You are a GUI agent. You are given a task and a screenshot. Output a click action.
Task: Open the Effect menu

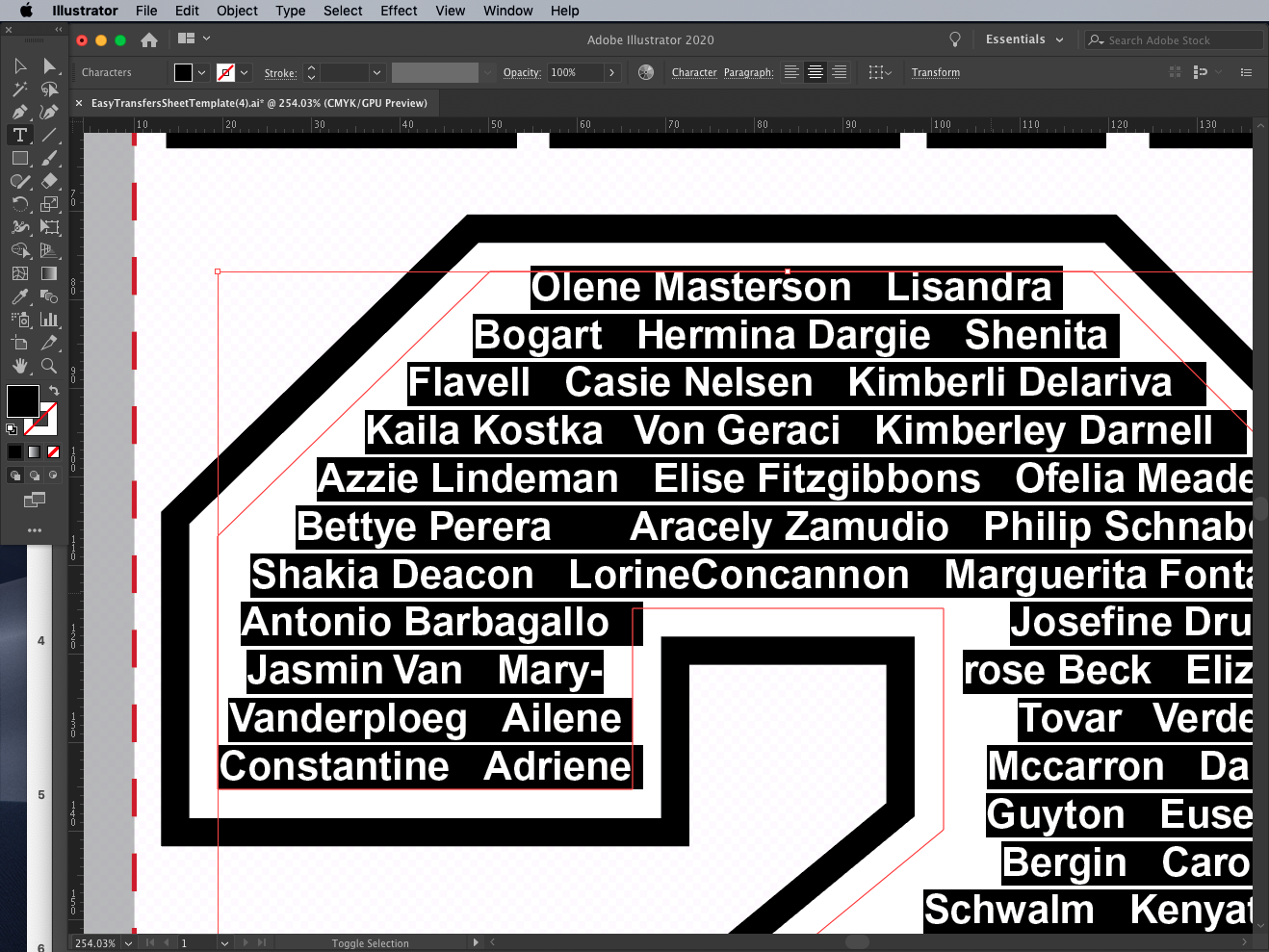pyautogui.click(x=398, y=11)
